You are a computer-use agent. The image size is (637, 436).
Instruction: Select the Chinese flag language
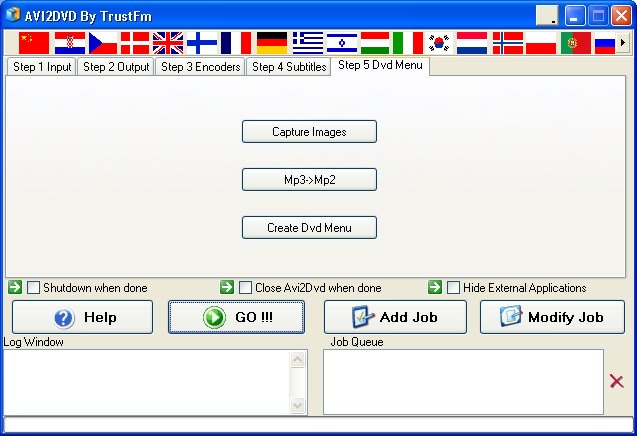34,43
